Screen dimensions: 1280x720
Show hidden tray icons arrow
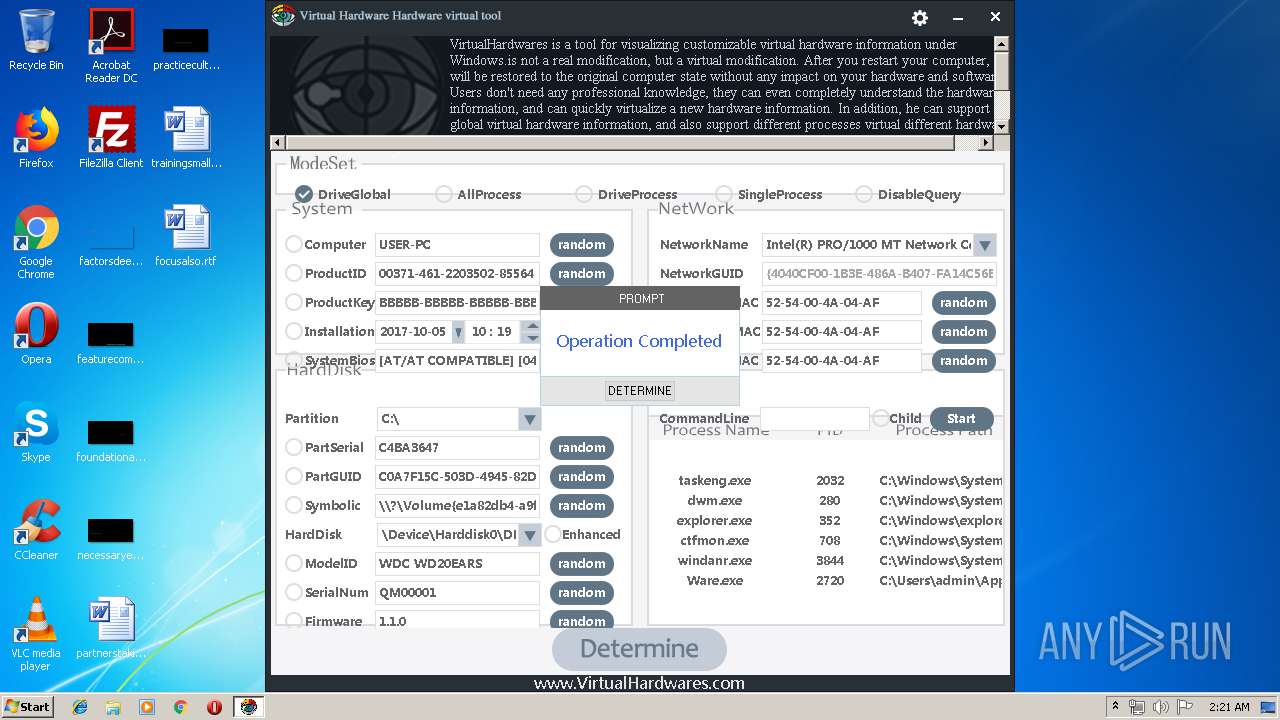tap(1115, 707)
